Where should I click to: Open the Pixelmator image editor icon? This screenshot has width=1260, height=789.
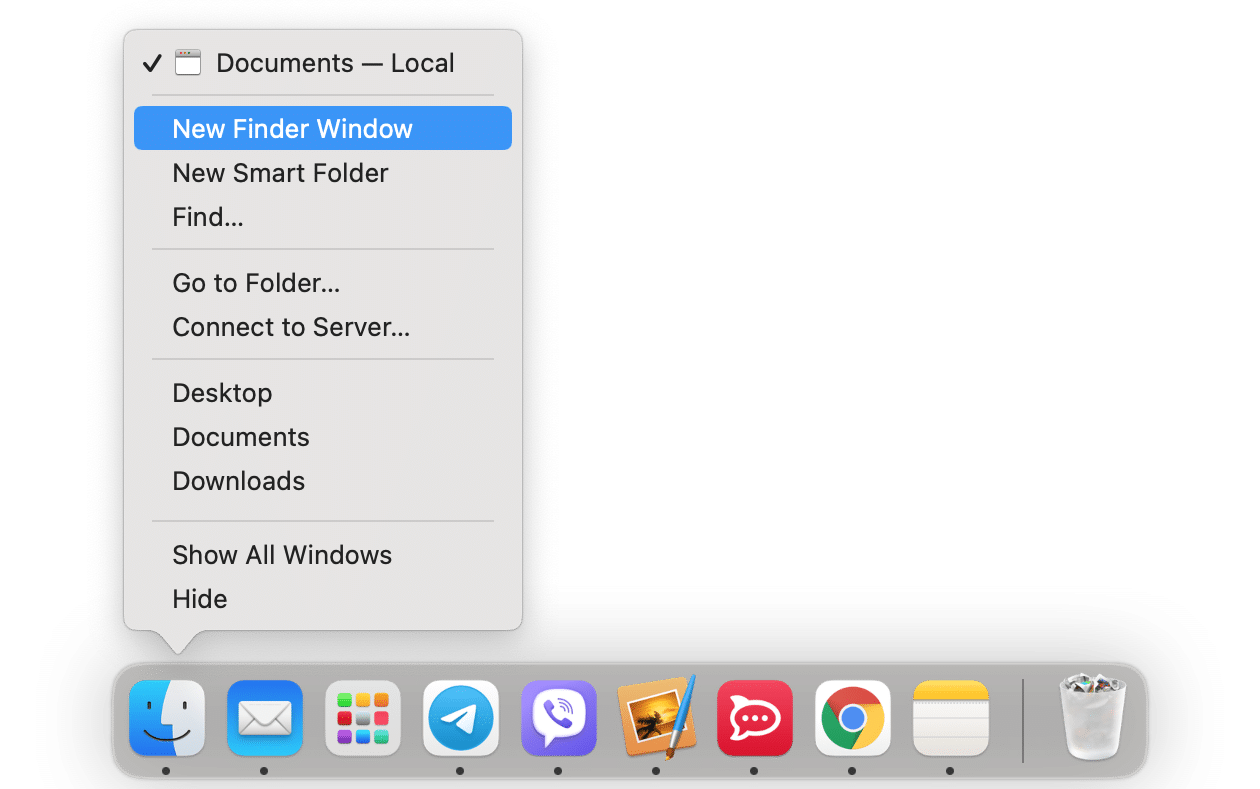coord(656,718)
